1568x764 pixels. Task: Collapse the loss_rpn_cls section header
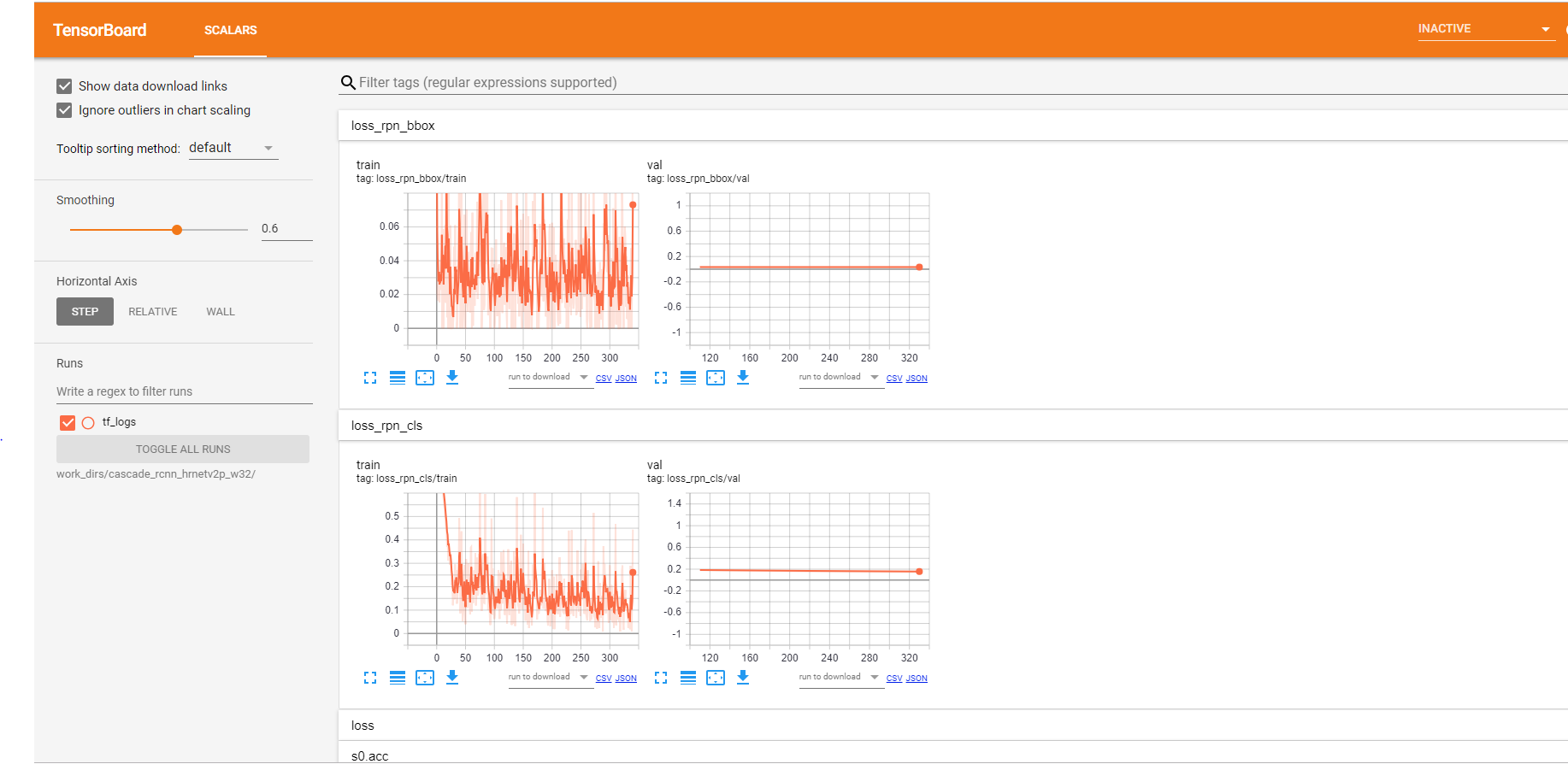coord(953,426)
